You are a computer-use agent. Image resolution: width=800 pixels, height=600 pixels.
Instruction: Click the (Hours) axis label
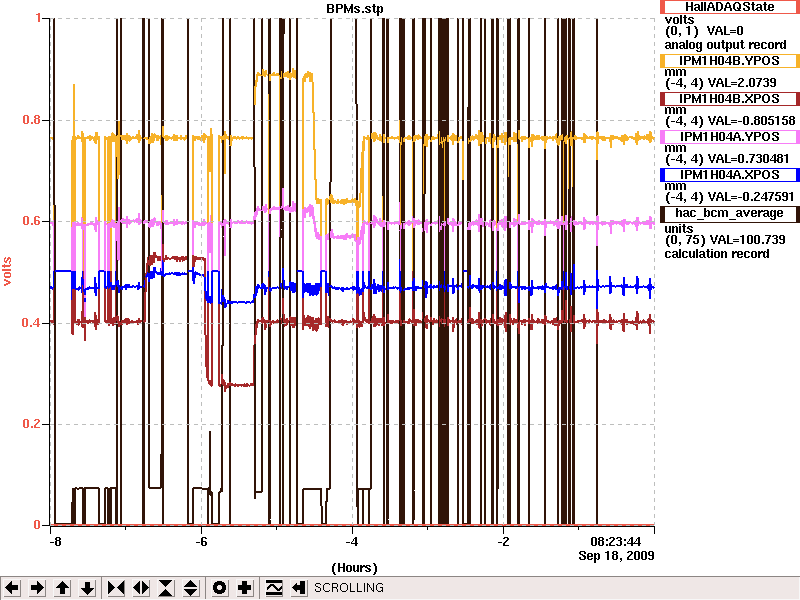tap(355, 568)
